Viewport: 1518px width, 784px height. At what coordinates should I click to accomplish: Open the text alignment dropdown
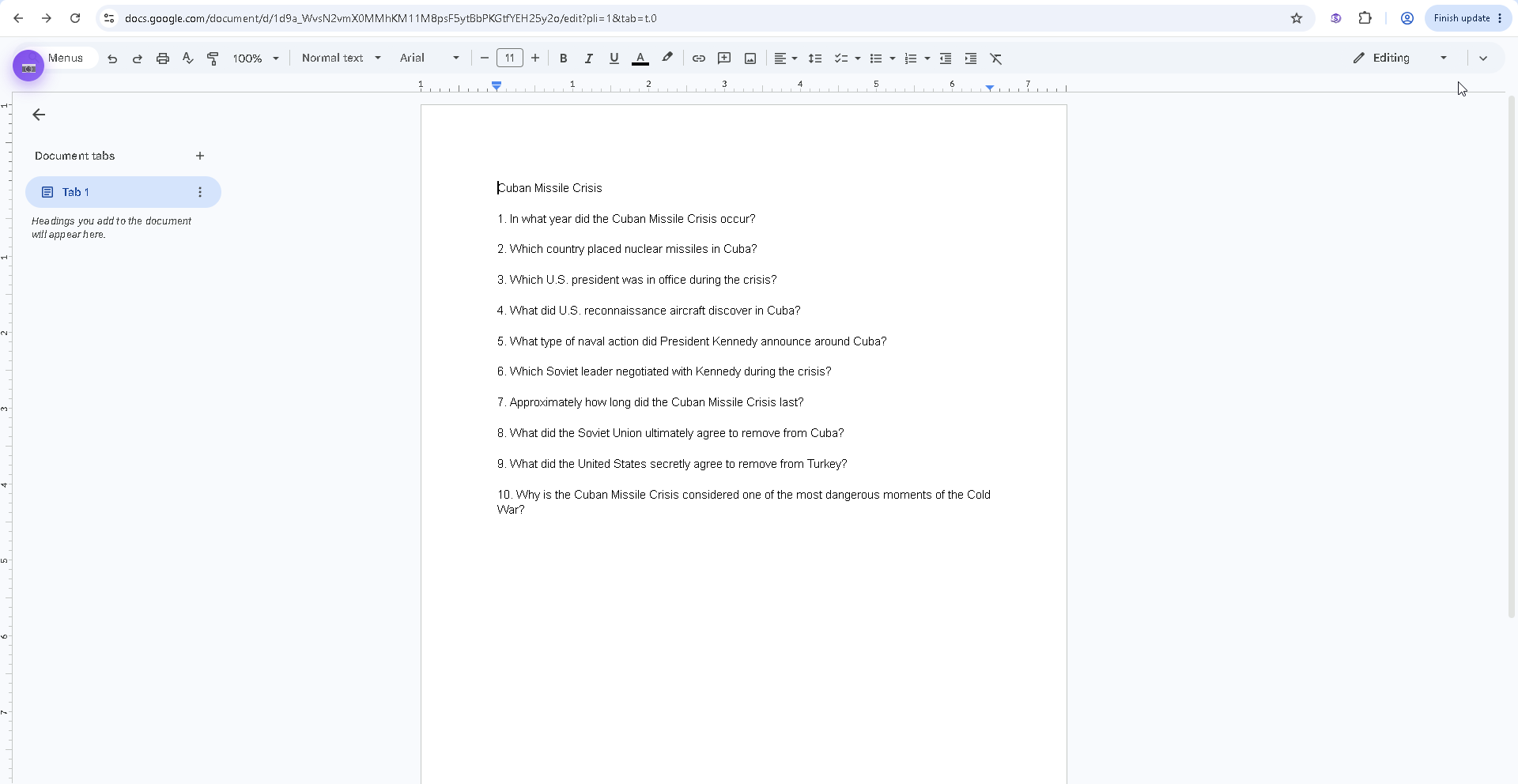(x=785, y=58)
